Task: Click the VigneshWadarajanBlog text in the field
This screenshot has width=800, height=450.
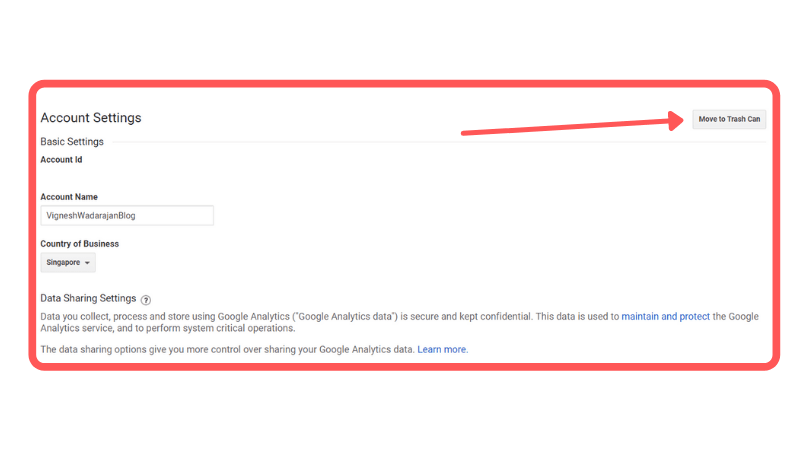Action: 91,215
